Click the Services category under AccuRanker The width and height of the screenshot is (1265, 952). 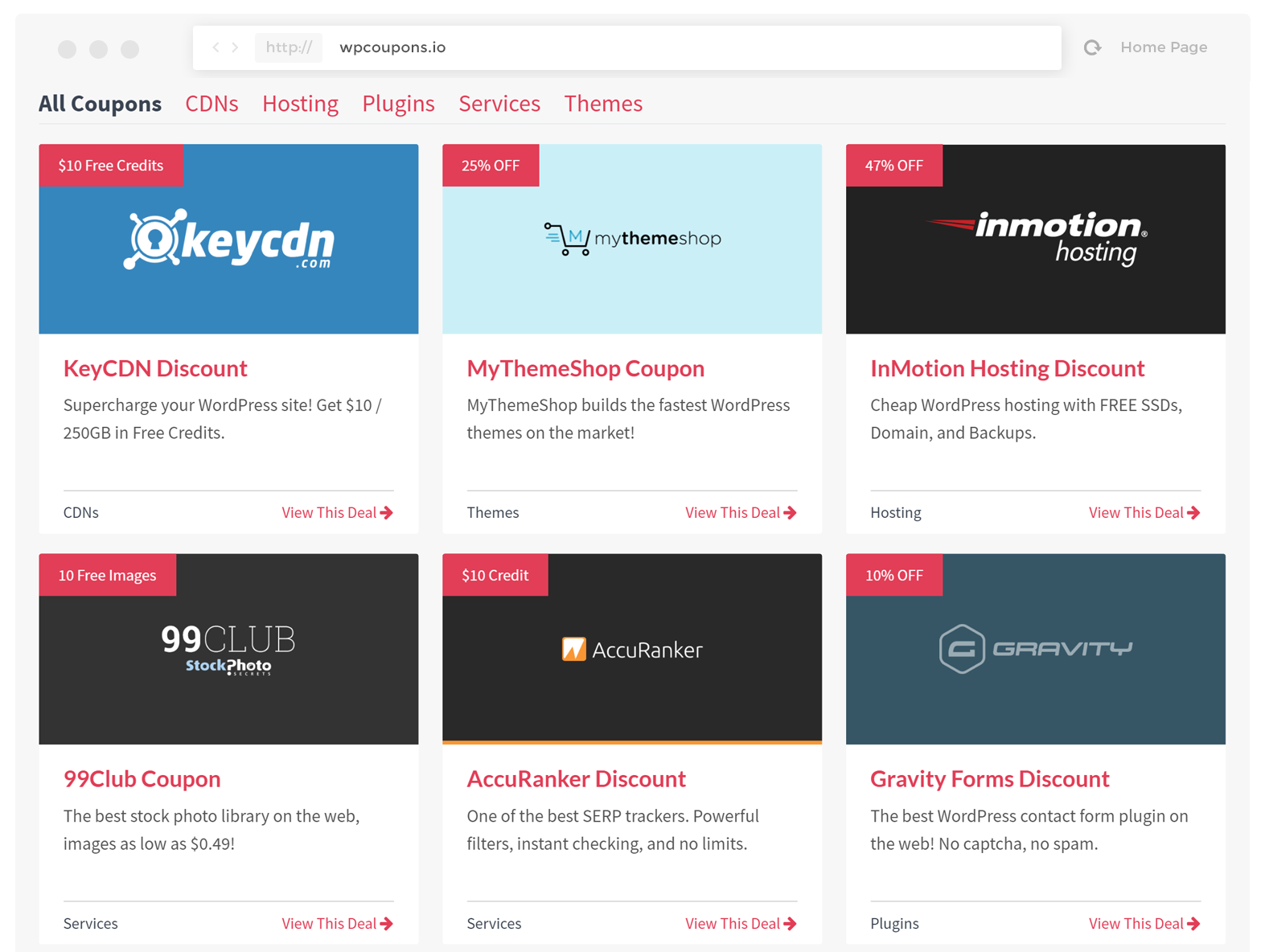(x=495, y=924)
